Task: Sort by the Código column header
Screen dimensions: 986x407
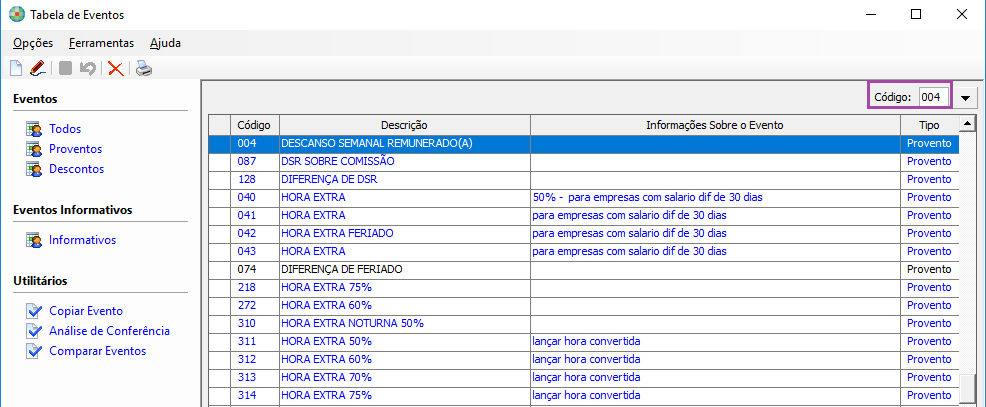Action: (x=255, y=125)
